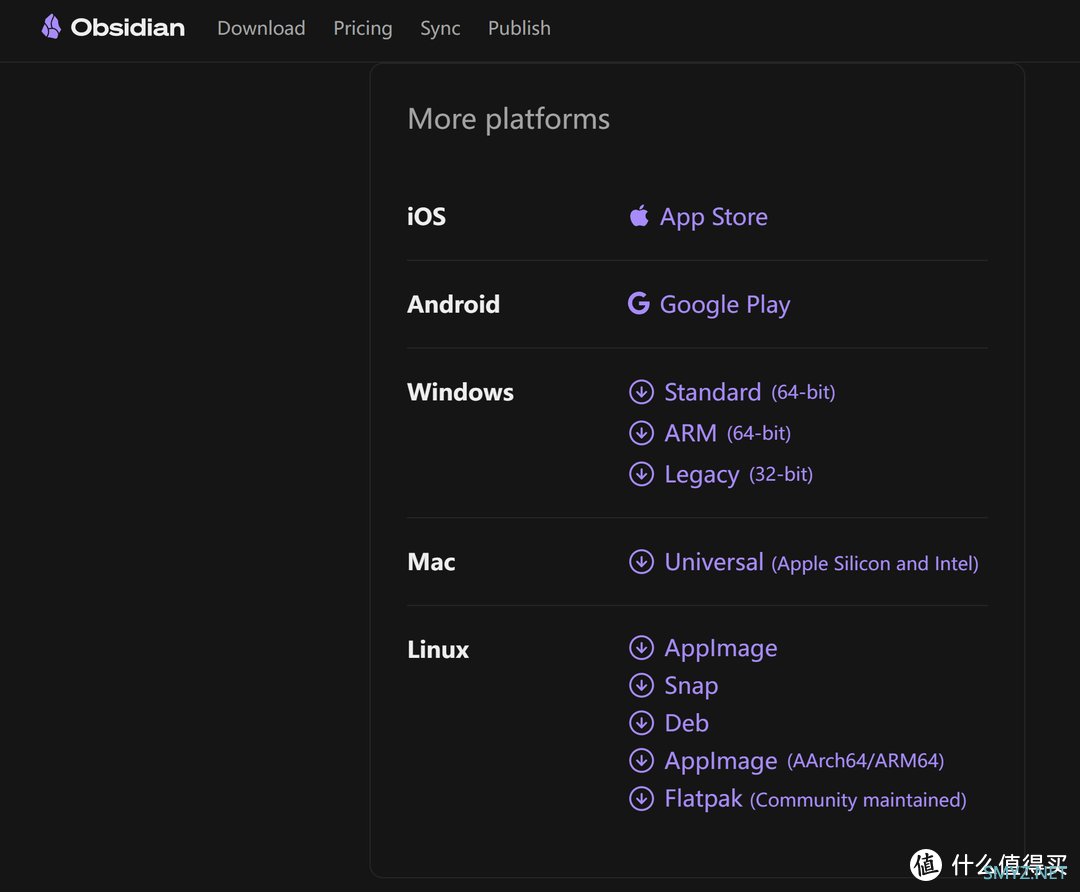
Task: Download the Windows ARM (64-bit) build
Action: click(x=727, y=433)
